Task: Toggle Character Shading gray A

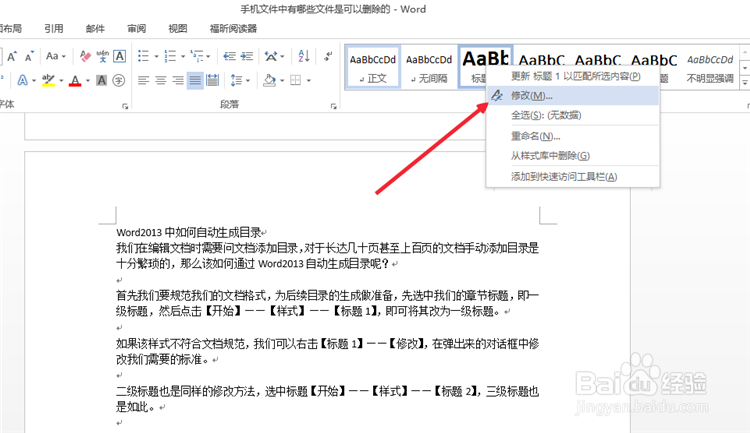Action: click(x=101, y=80)
